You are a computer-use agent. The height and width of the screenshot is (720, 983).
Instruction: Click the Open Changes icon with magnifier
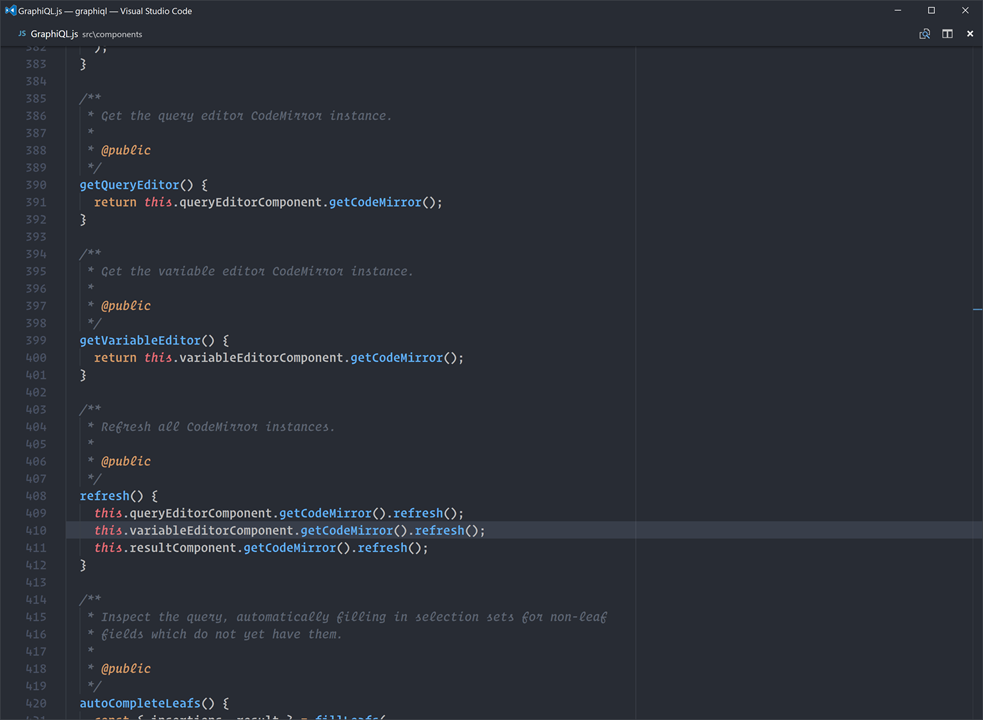pyautogui.click(x=924, y=34)
